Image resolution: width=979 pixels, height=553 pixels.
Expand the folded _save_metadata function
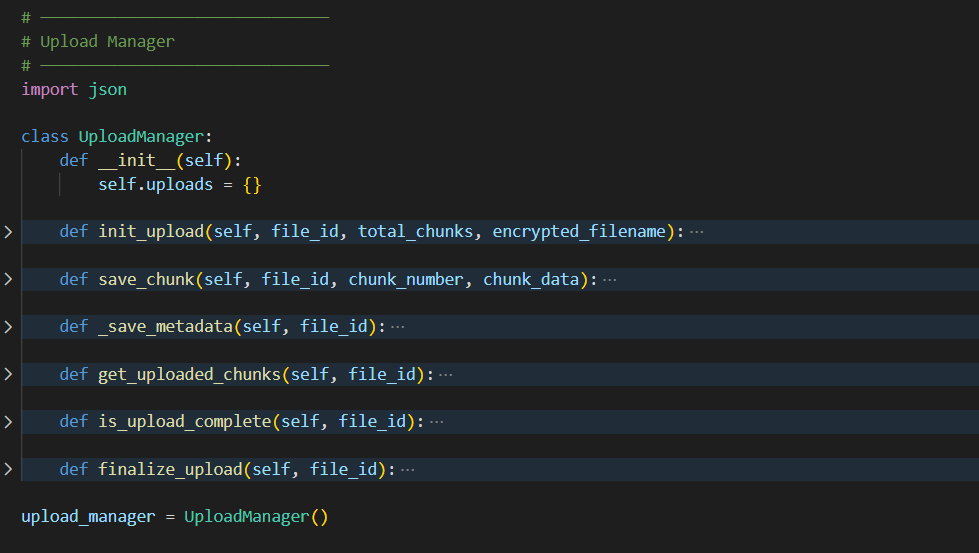[x=8, y=327]
